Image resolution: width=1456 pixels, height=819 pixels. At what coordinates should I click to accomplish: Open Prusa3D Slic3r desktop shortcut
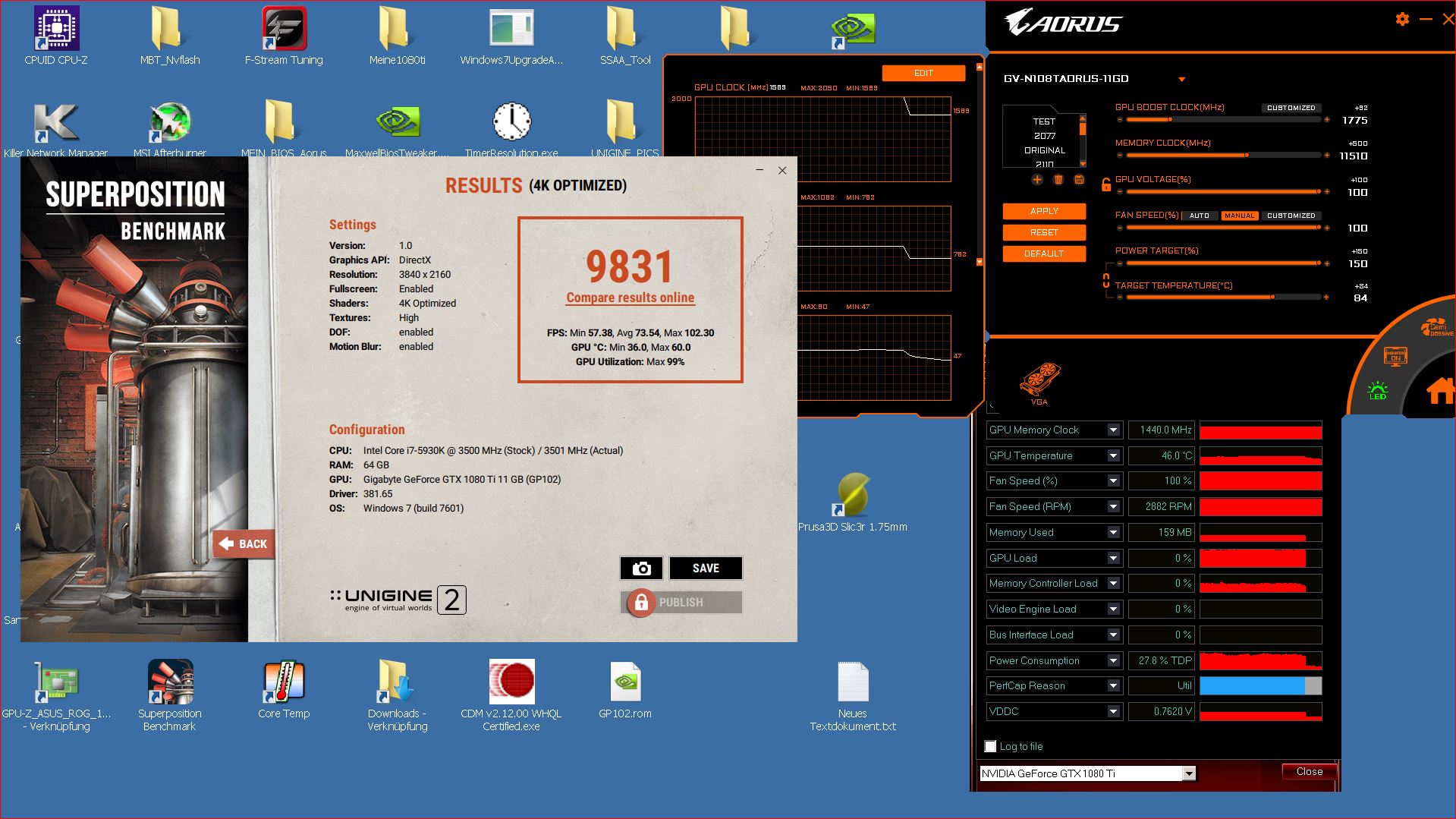pyautogui.click(x=853, y=501)
